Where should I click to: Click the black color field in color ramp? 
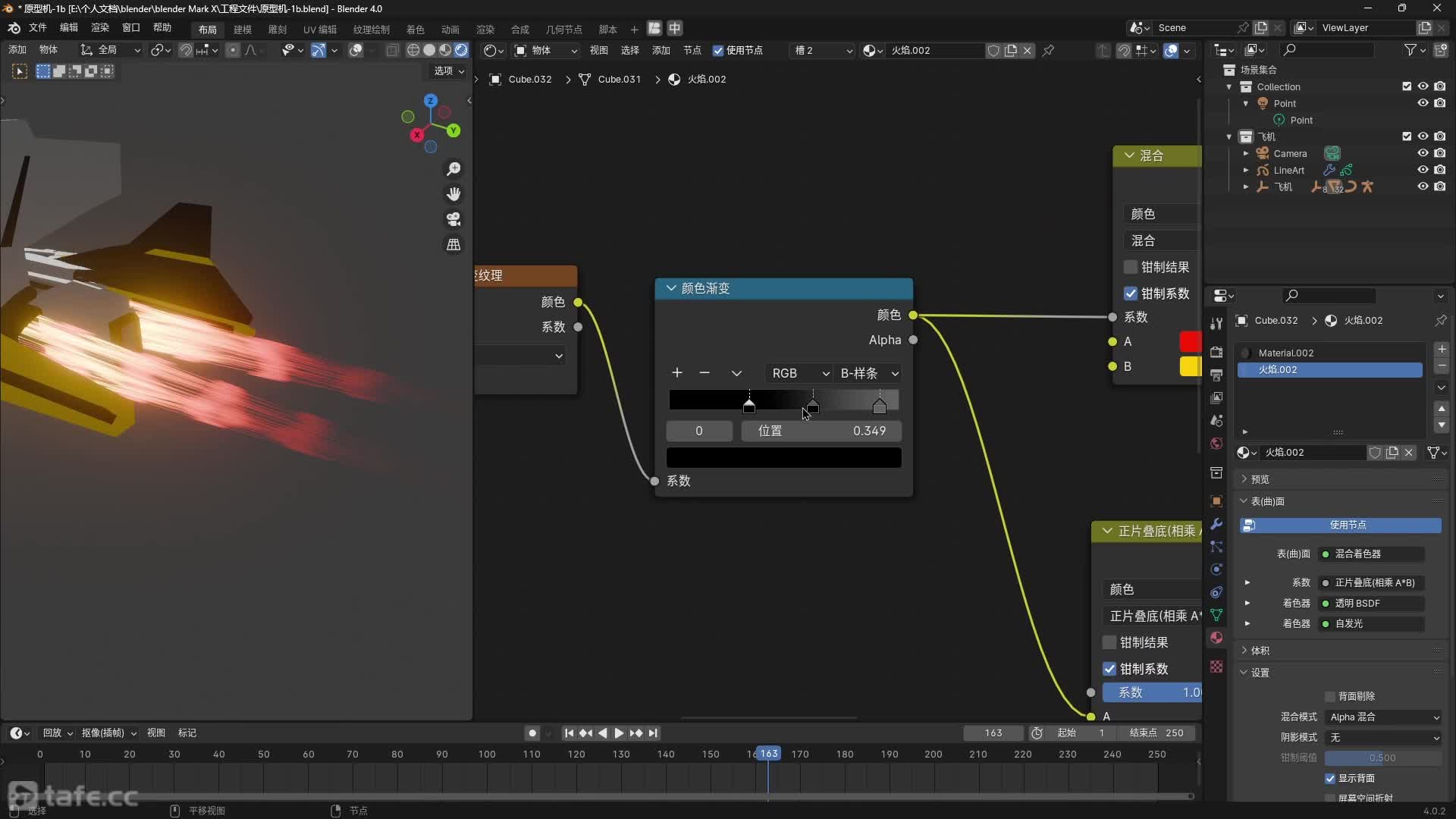tap(783, 457)
